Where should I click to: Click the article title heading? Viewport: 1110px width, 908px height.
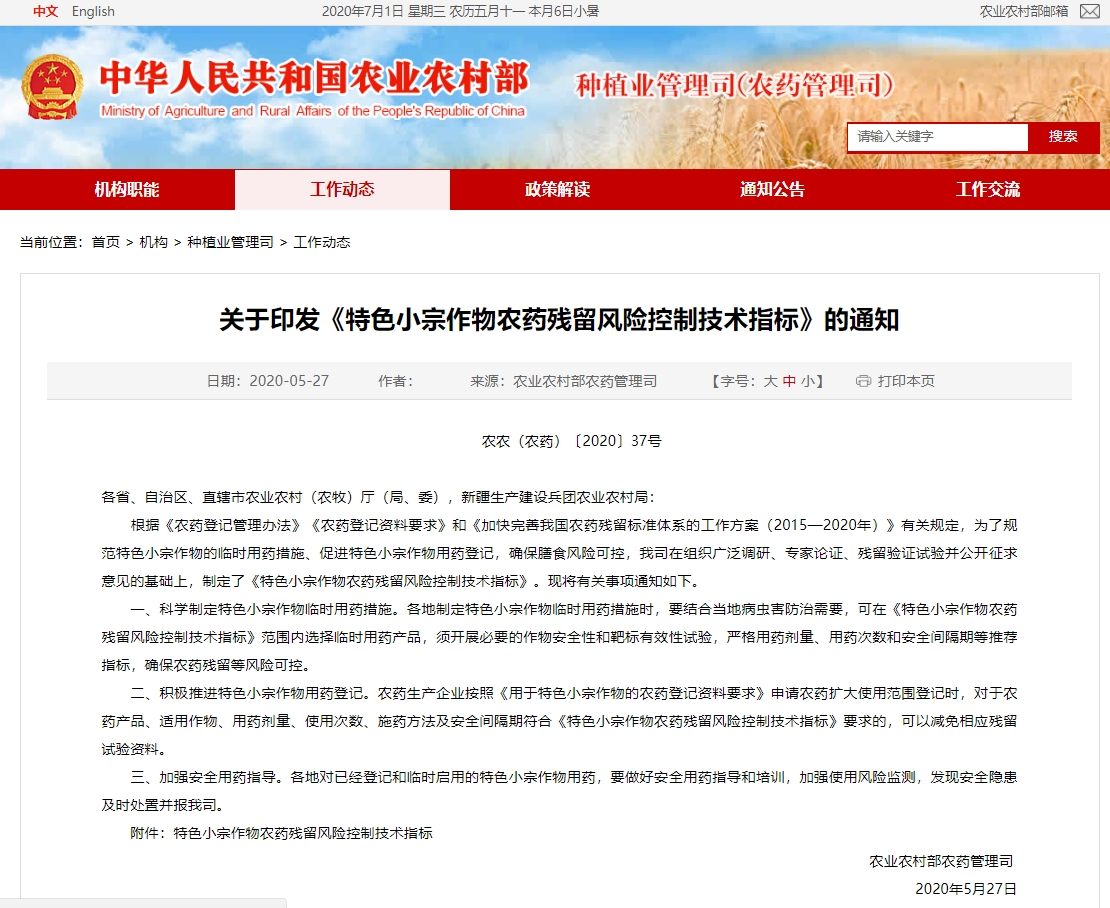pos(559,320)
